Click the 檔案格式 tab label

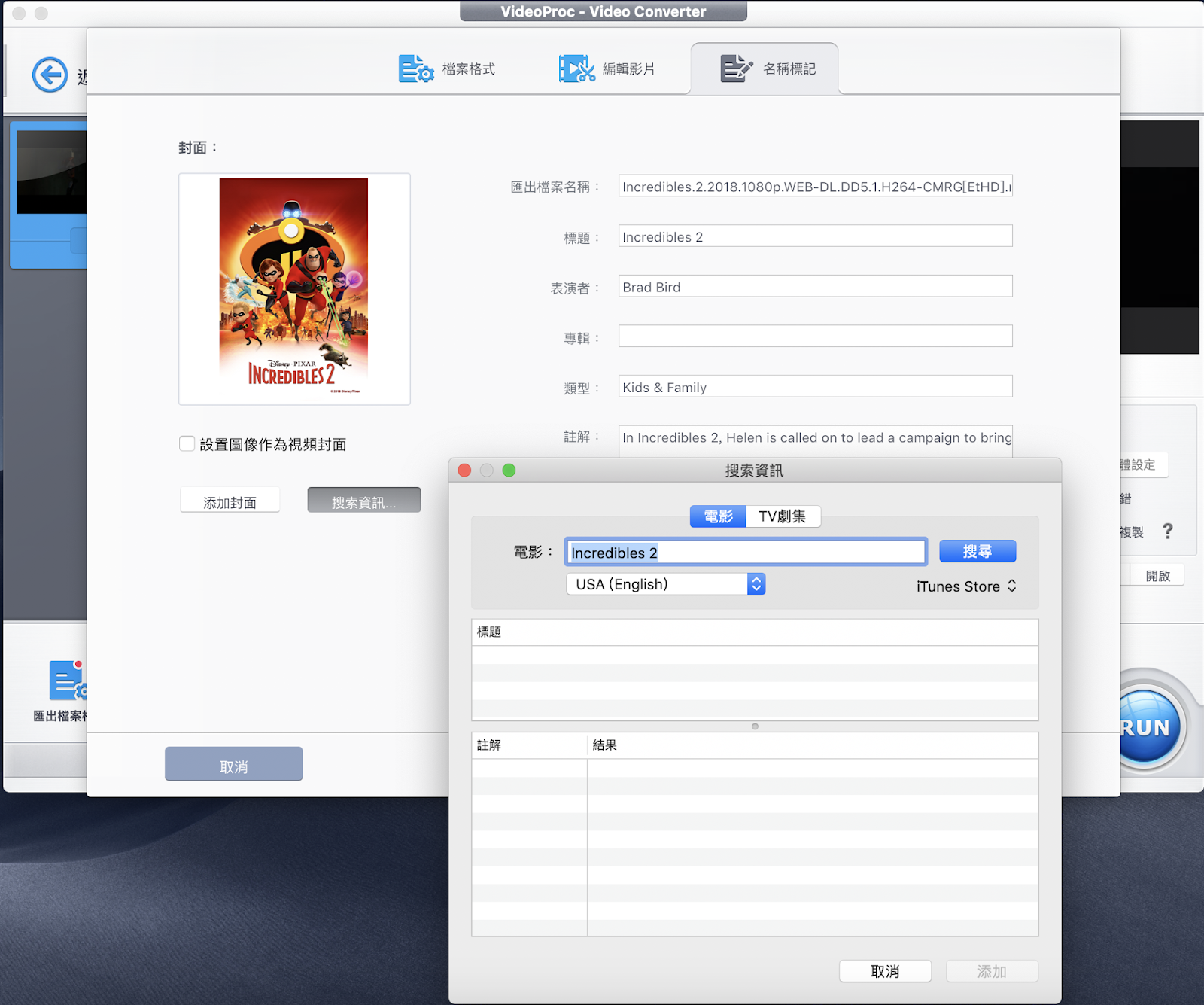(x=468, y=69)
